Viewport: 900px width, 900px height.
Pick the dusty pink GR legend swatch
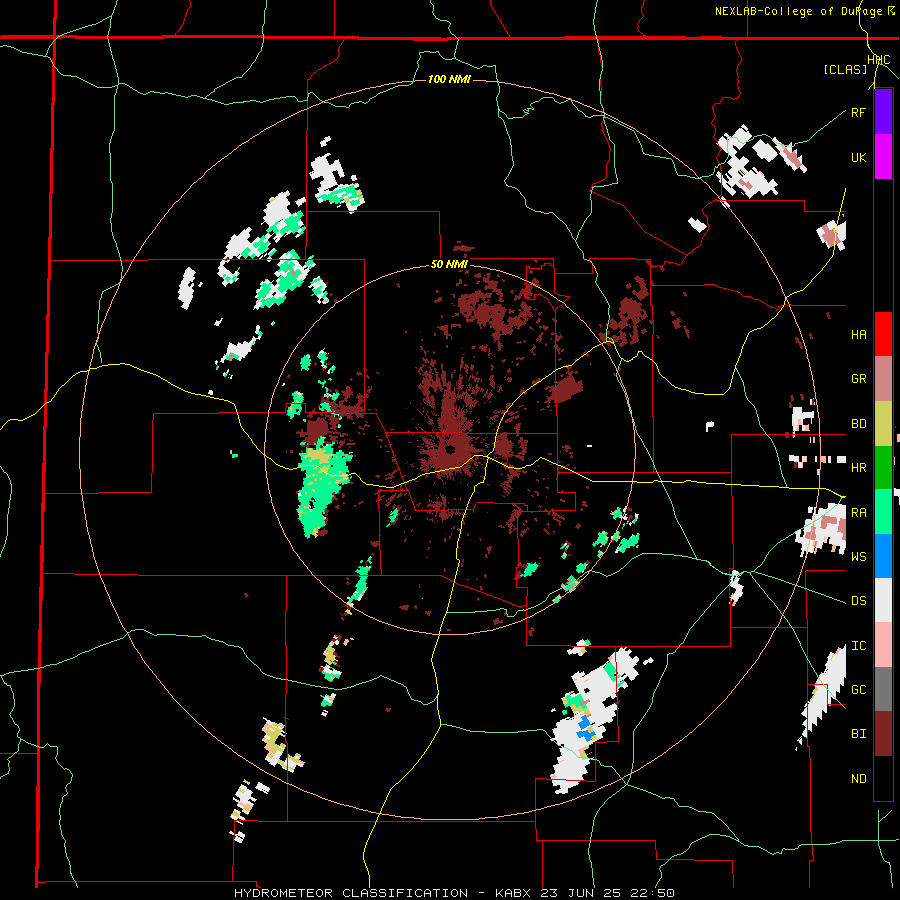click(883, 379)
